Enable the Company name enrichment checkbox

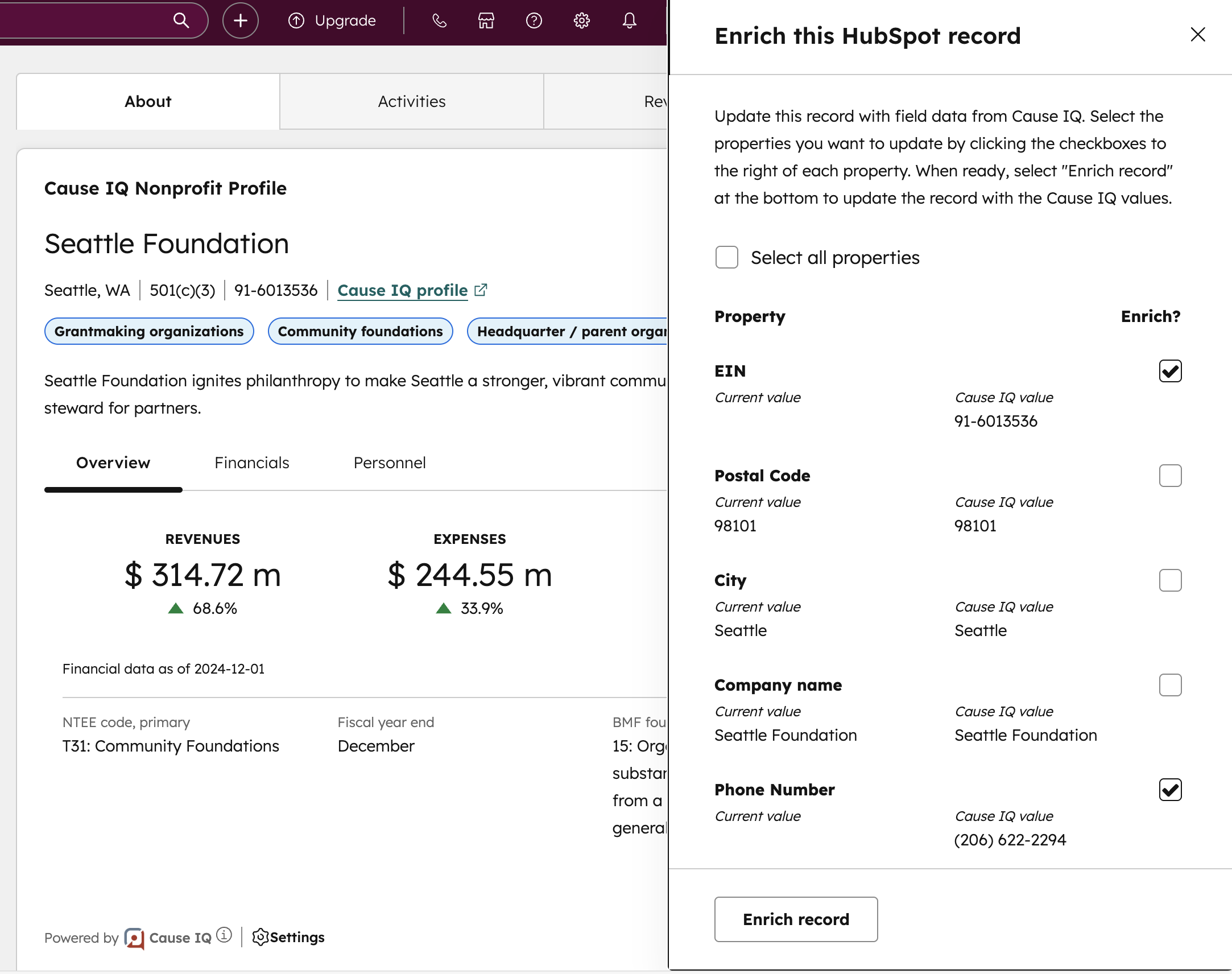[x=1170, y=685]
